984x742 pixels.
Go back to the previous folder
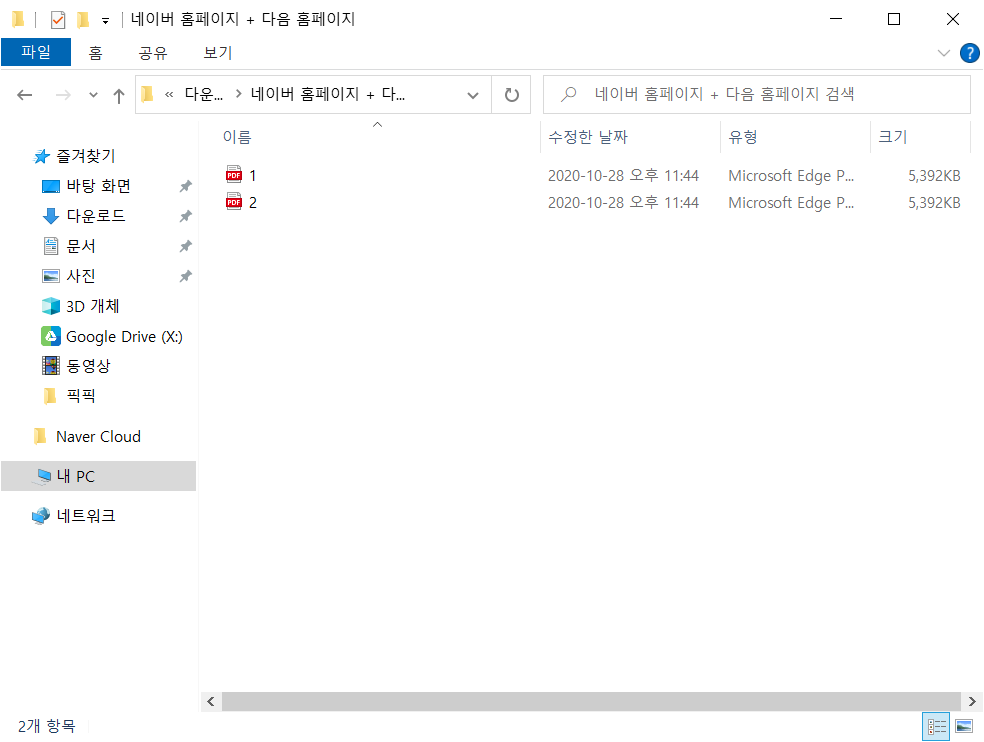pos(24,94)
